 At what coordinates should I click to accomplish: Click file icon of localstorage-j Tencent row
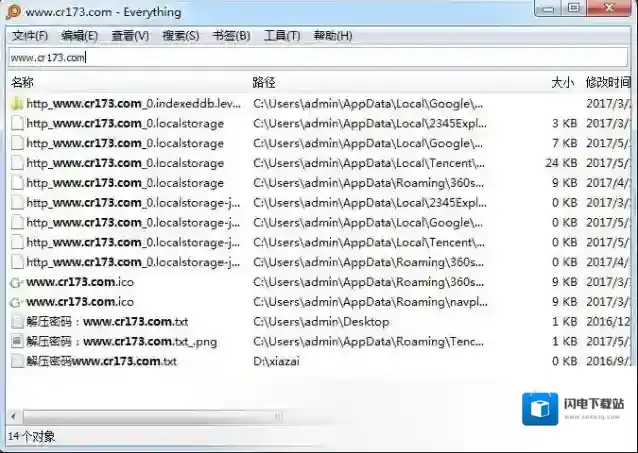point(17,243)
